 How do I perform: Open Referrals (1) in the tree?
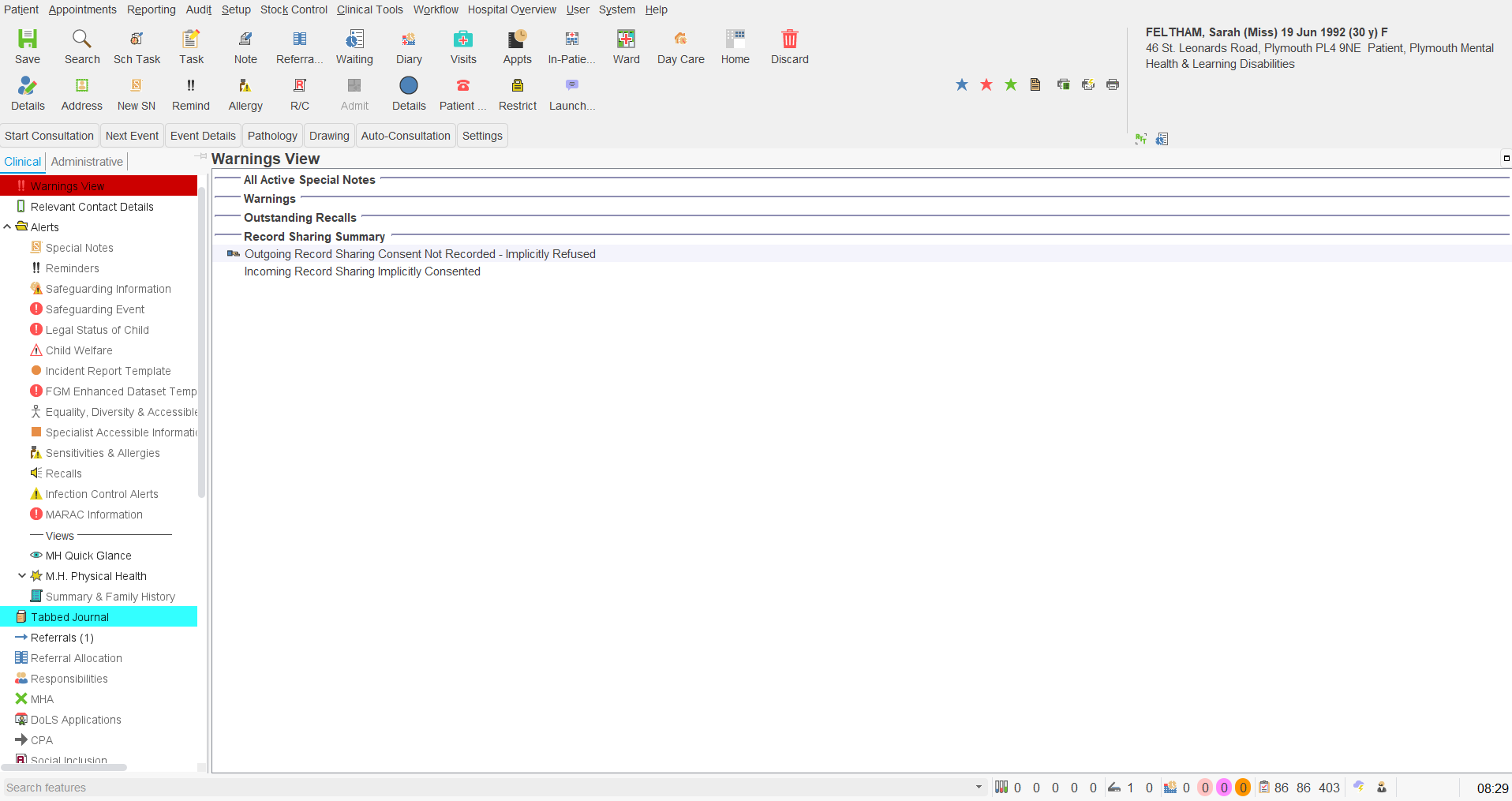click(62, 637)
